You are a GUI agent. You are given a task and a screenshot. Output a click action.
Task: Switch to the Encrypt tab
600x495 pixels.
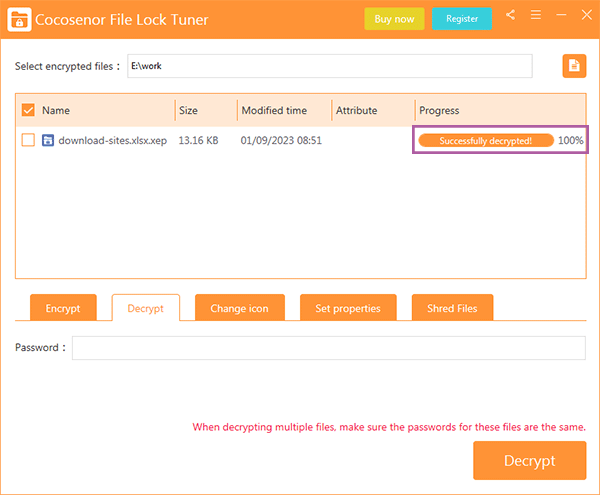point(63,308)
